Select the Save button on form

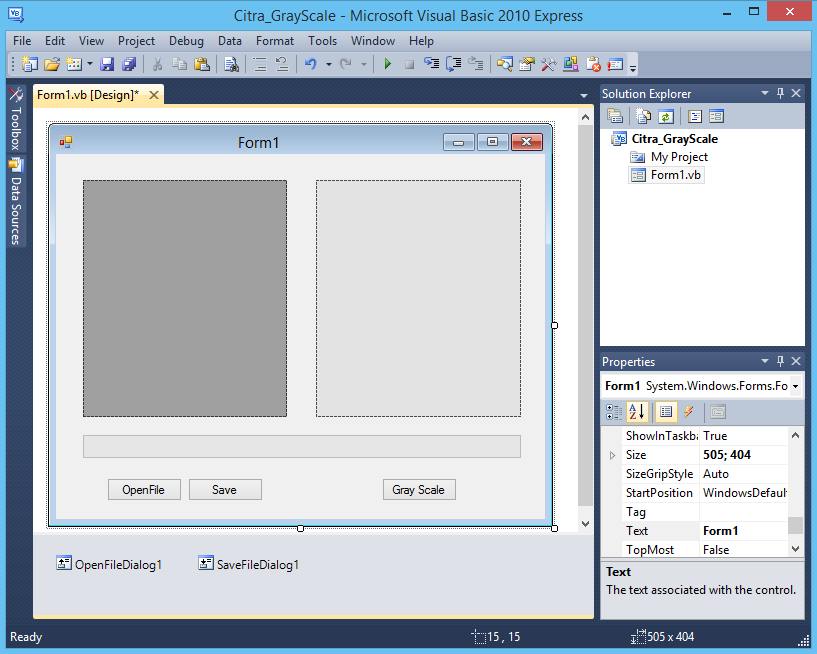click(x=225, y=490)
